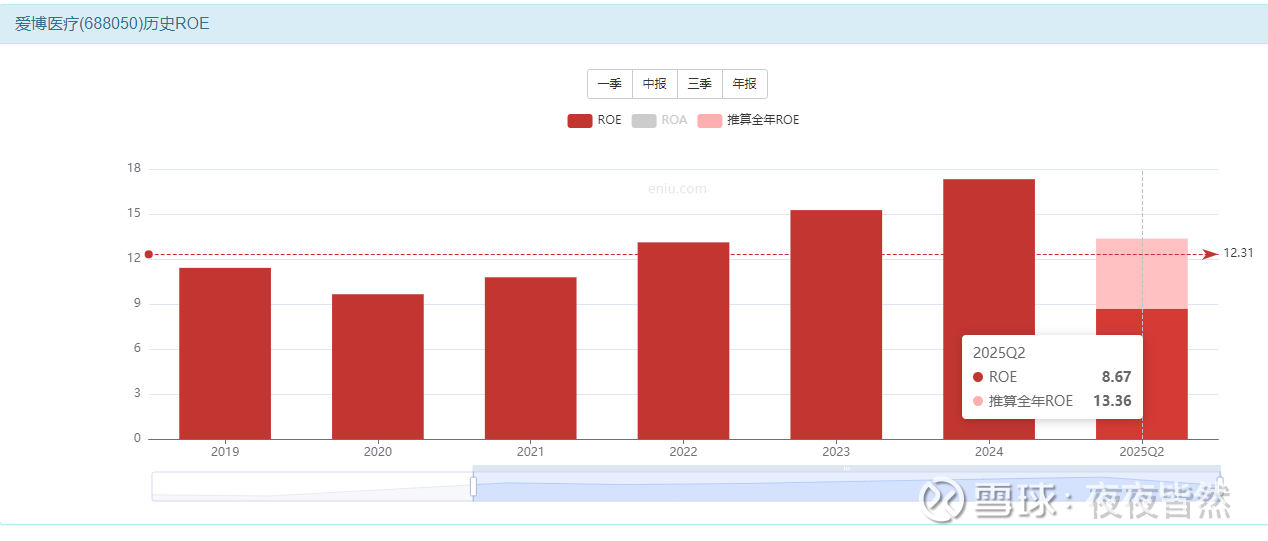This screenshot has height=541, width=1268.
Task: Click the 2024 x-axis label
Action: pyautogui.click(x=989, y=452)
